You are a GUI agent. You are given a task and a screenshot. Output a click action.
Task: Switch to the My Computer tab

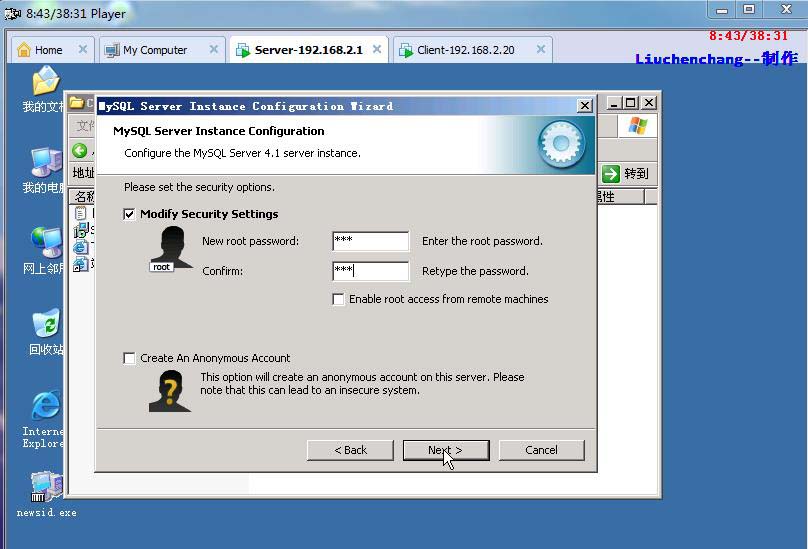pyautogui.click(x=162, y=50)
